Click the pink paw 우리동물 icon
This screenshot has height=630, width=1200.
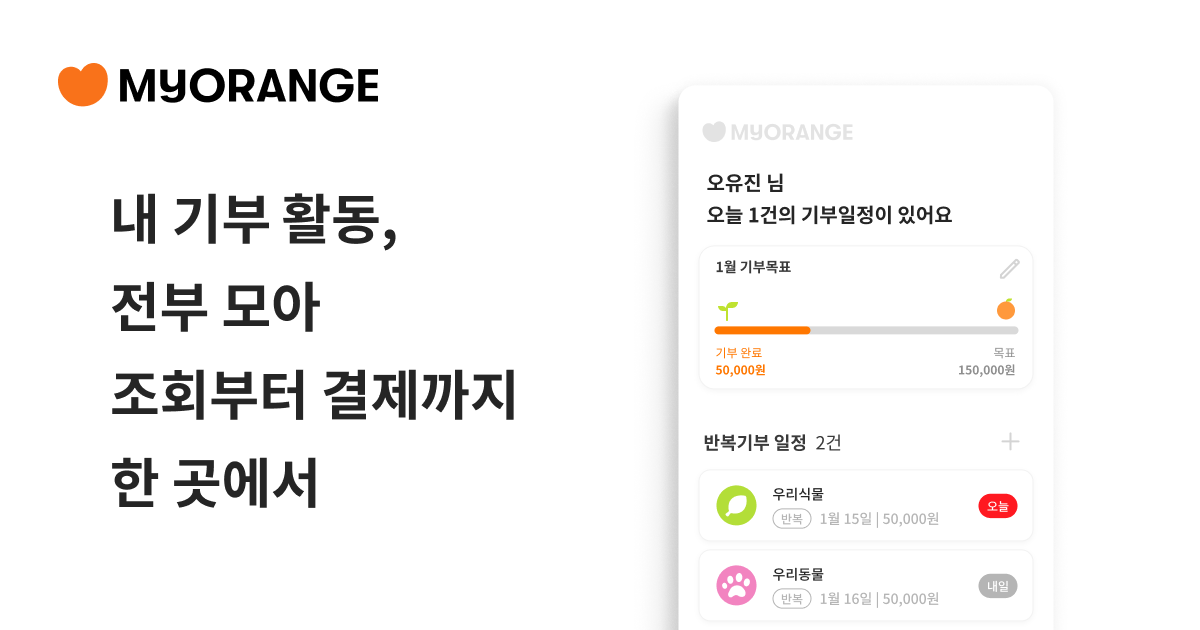(x=736, y=586)
